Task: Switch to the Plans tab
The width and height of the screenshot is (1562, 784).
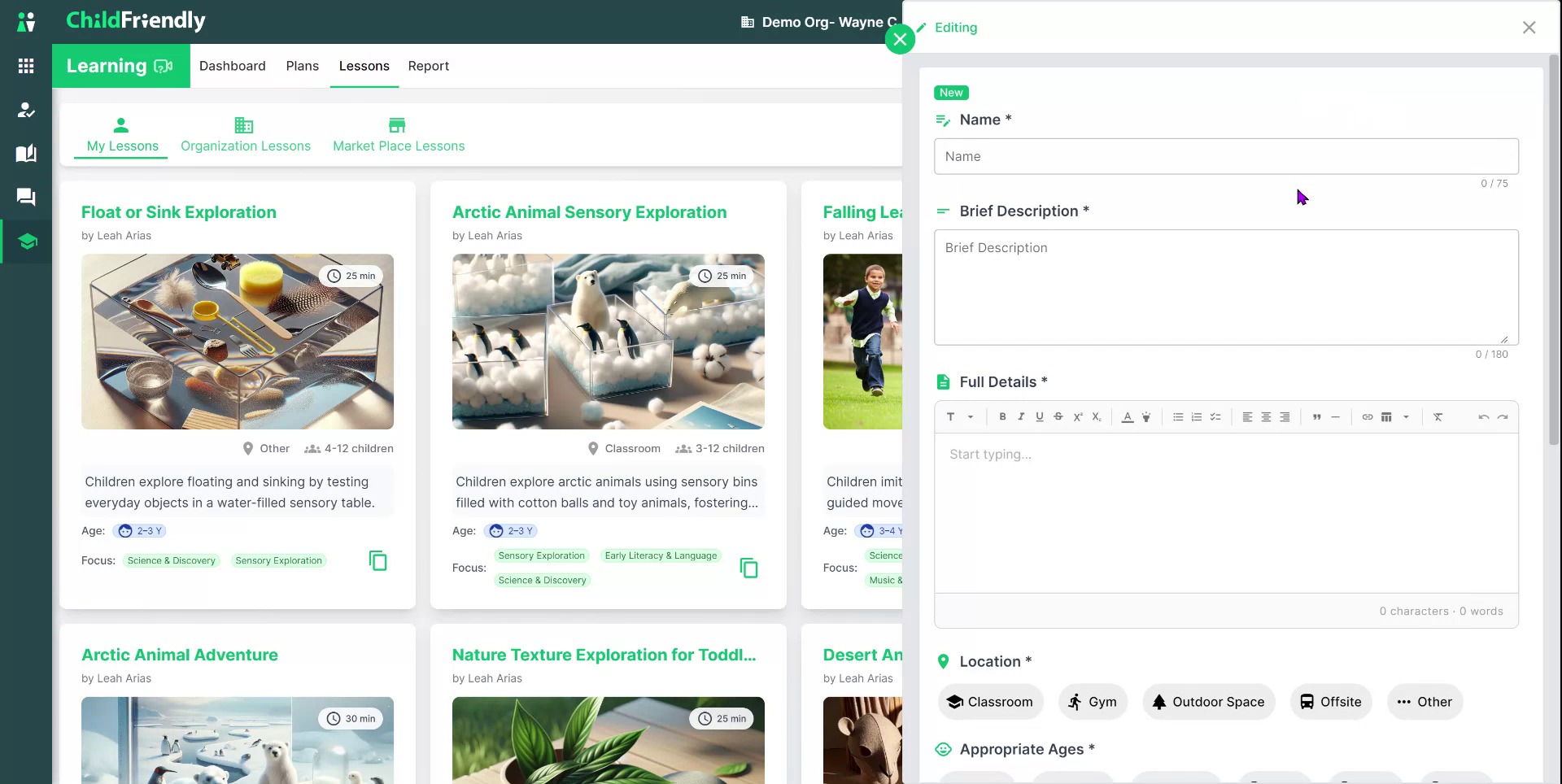Action: click(x=303, y=66)
